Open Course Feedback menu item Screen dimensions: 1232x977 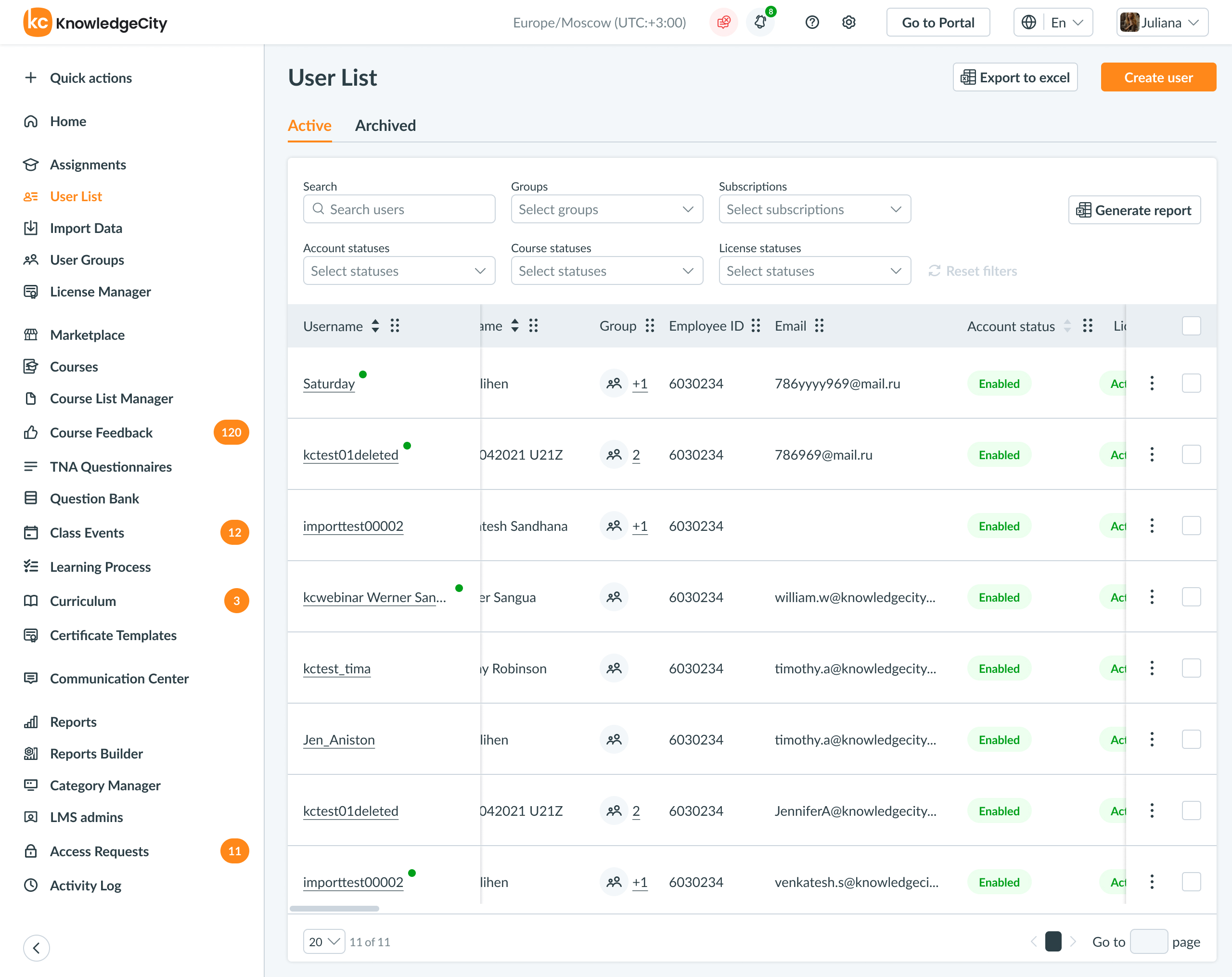pos(101,433)
